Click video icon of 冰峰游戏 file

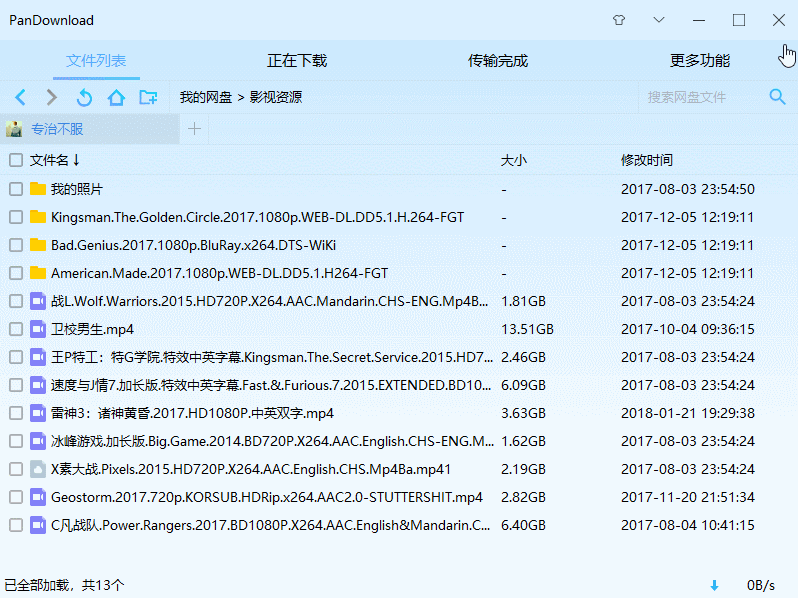pos(38,441)
